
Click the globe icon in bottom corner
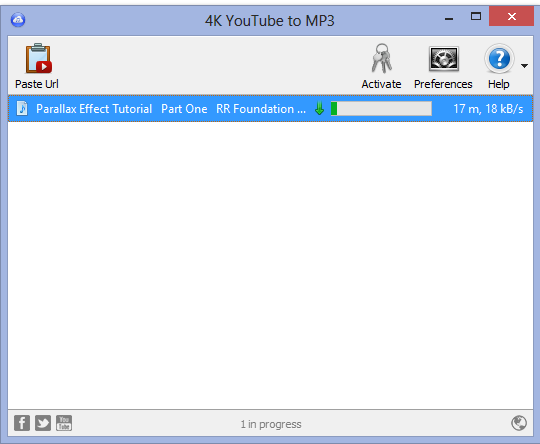[519, 423]
